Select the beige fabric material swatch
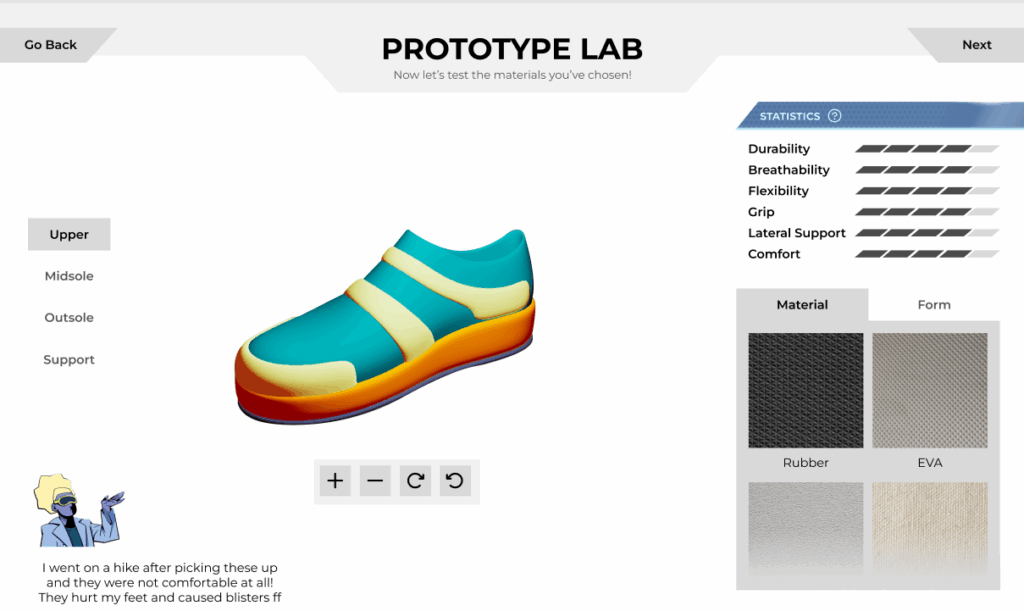1024x611 pixels. pyautogui.click(x=929, y=527)
